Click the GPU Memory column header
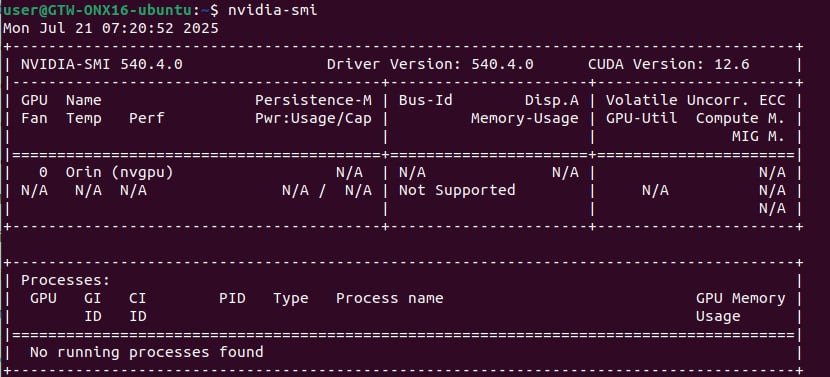 click(x=741, y=298)
